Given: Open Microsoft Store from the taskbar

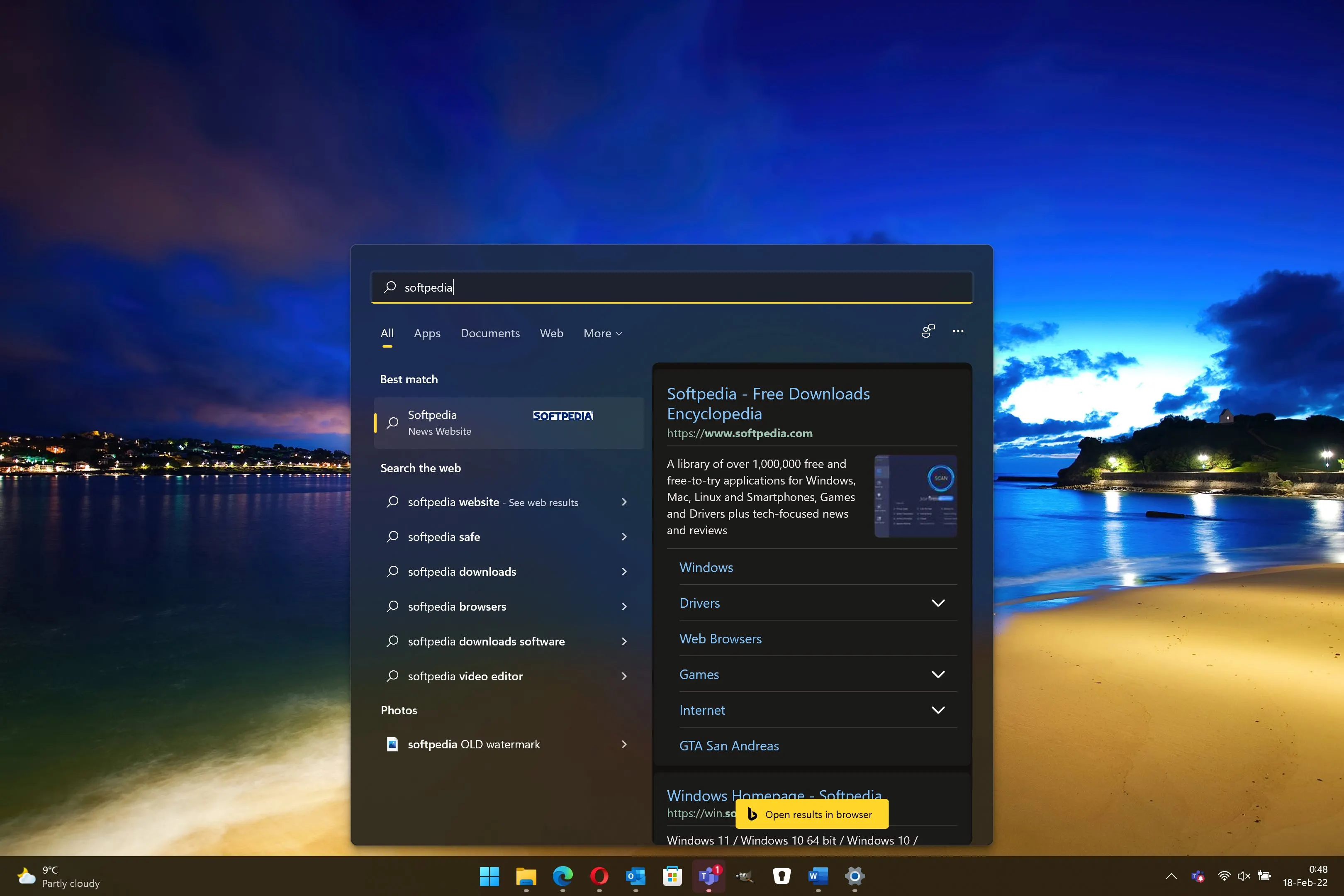Looking at the screenshot, I should click(x=672, y=876).
